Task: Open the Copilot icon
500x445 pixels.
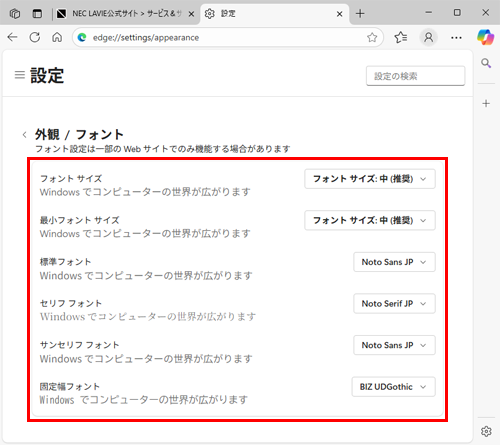Action: tap(485, 37)
